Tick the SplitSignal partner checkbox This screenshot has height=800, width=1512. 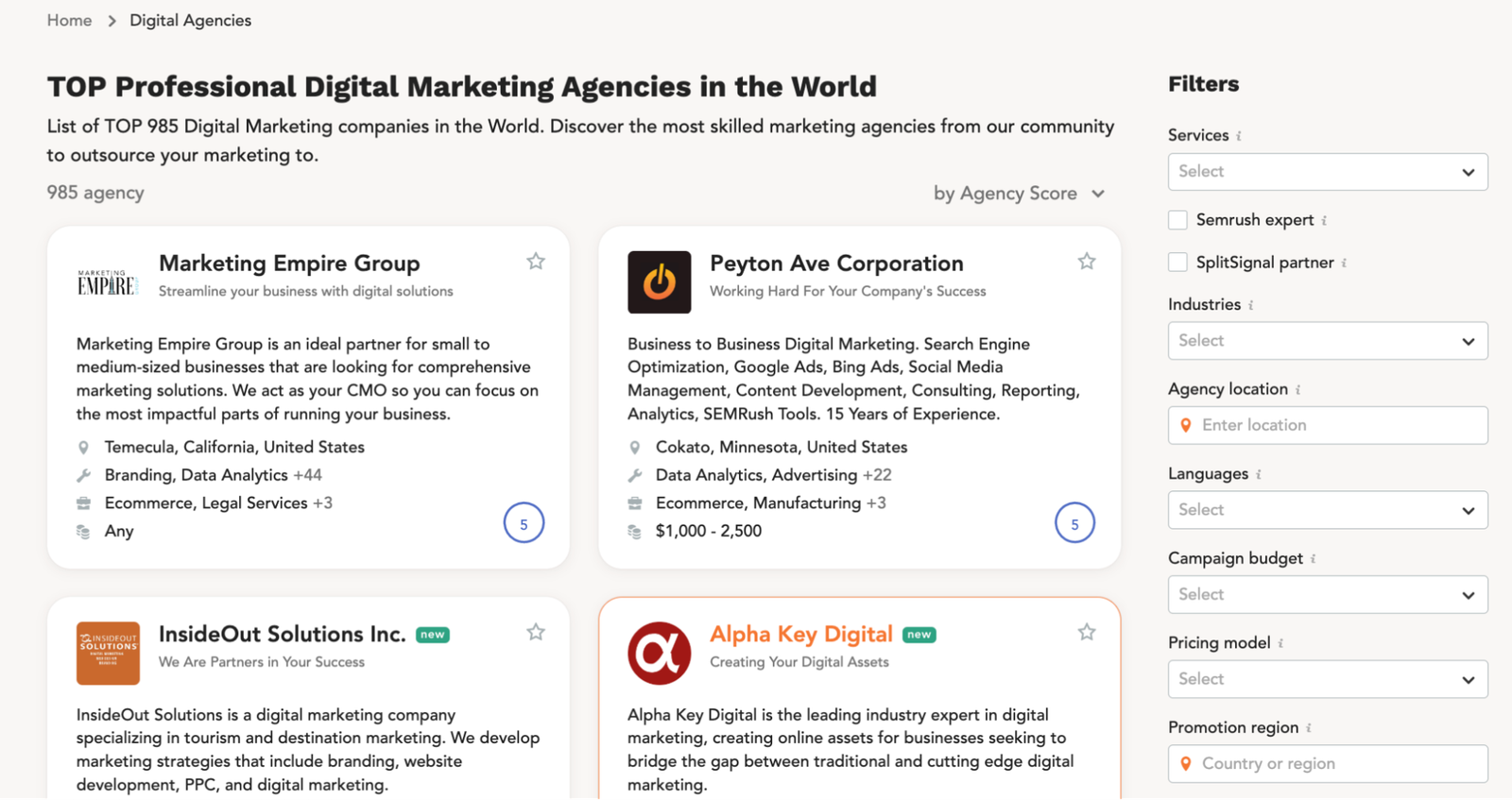1177,263
